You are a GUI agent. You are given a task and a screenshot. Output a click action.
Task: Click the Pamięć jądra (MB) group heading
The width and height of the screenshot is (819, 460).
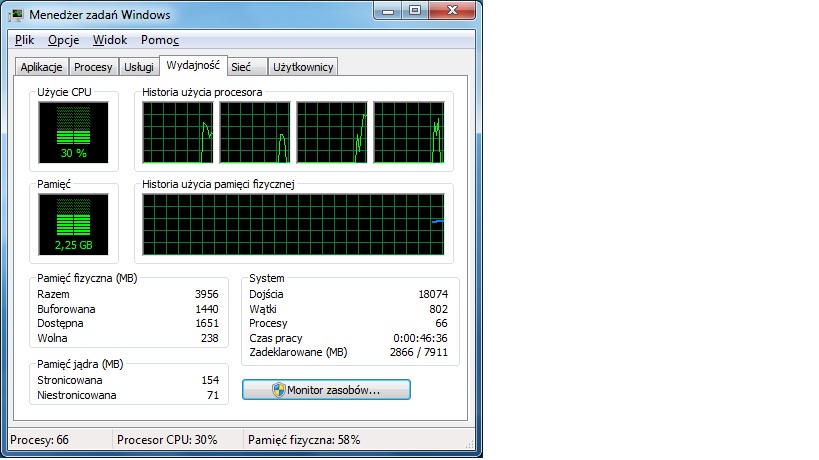80,364
